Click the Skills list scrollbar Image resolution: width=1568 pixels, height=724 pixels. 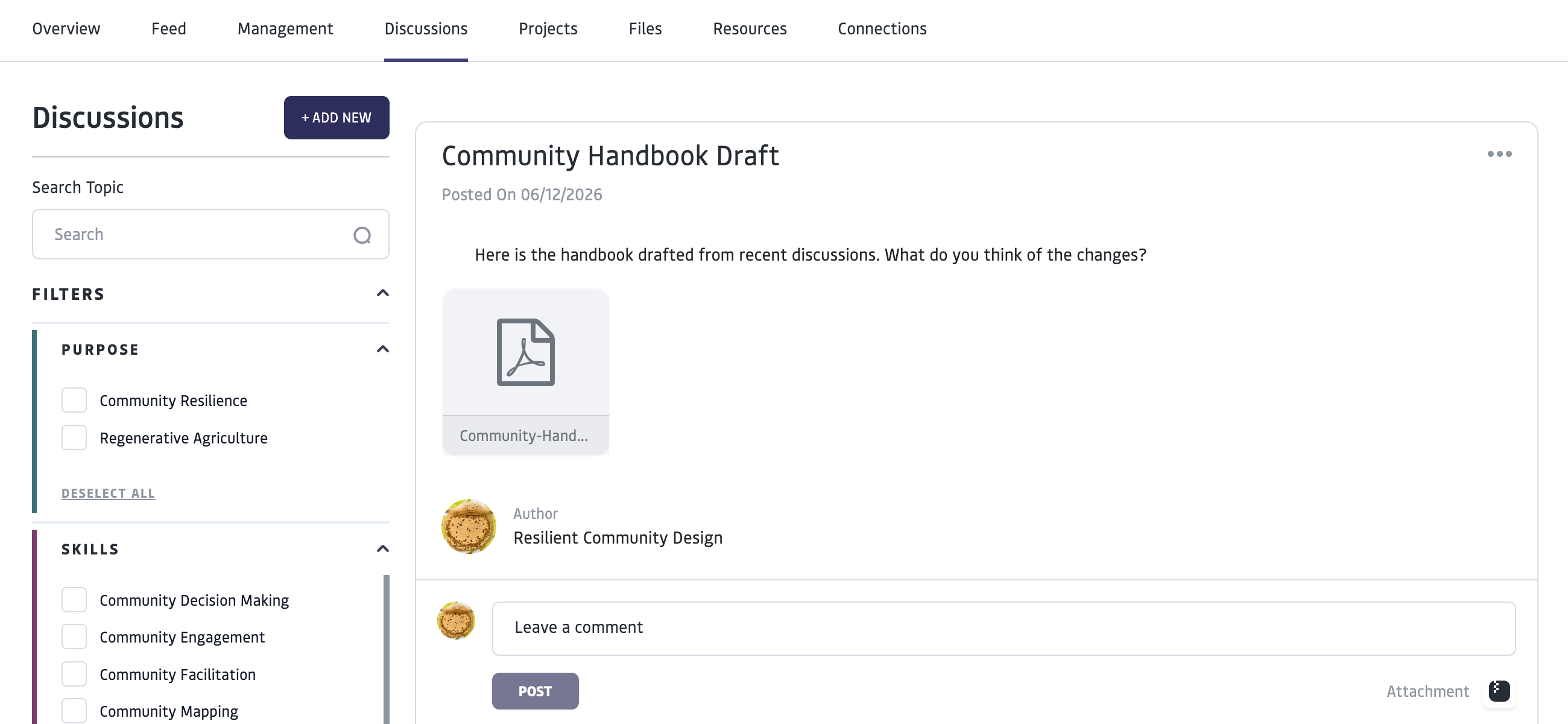pos(387,649)
